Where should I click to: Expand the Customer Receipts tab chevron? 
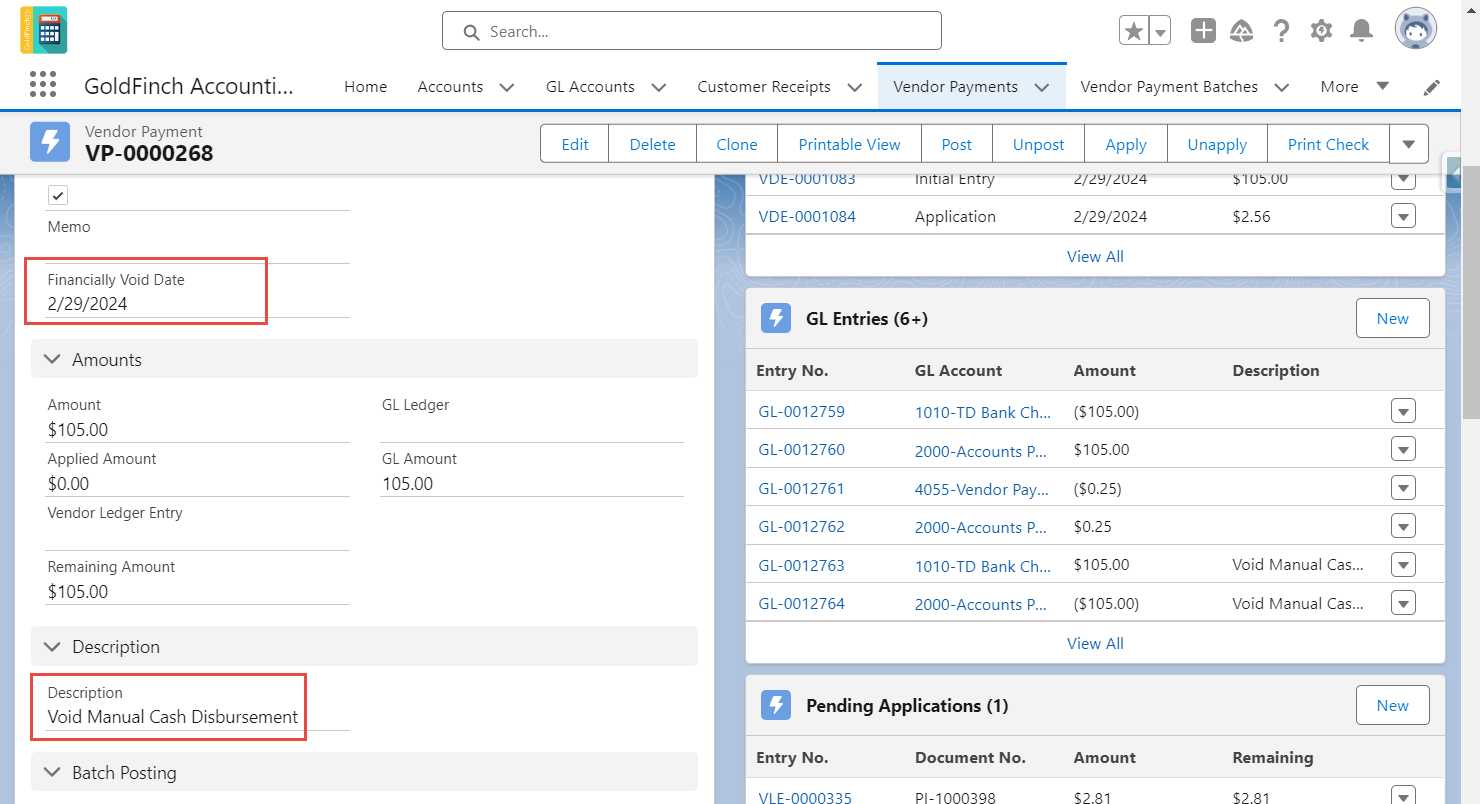pos(855,87)
